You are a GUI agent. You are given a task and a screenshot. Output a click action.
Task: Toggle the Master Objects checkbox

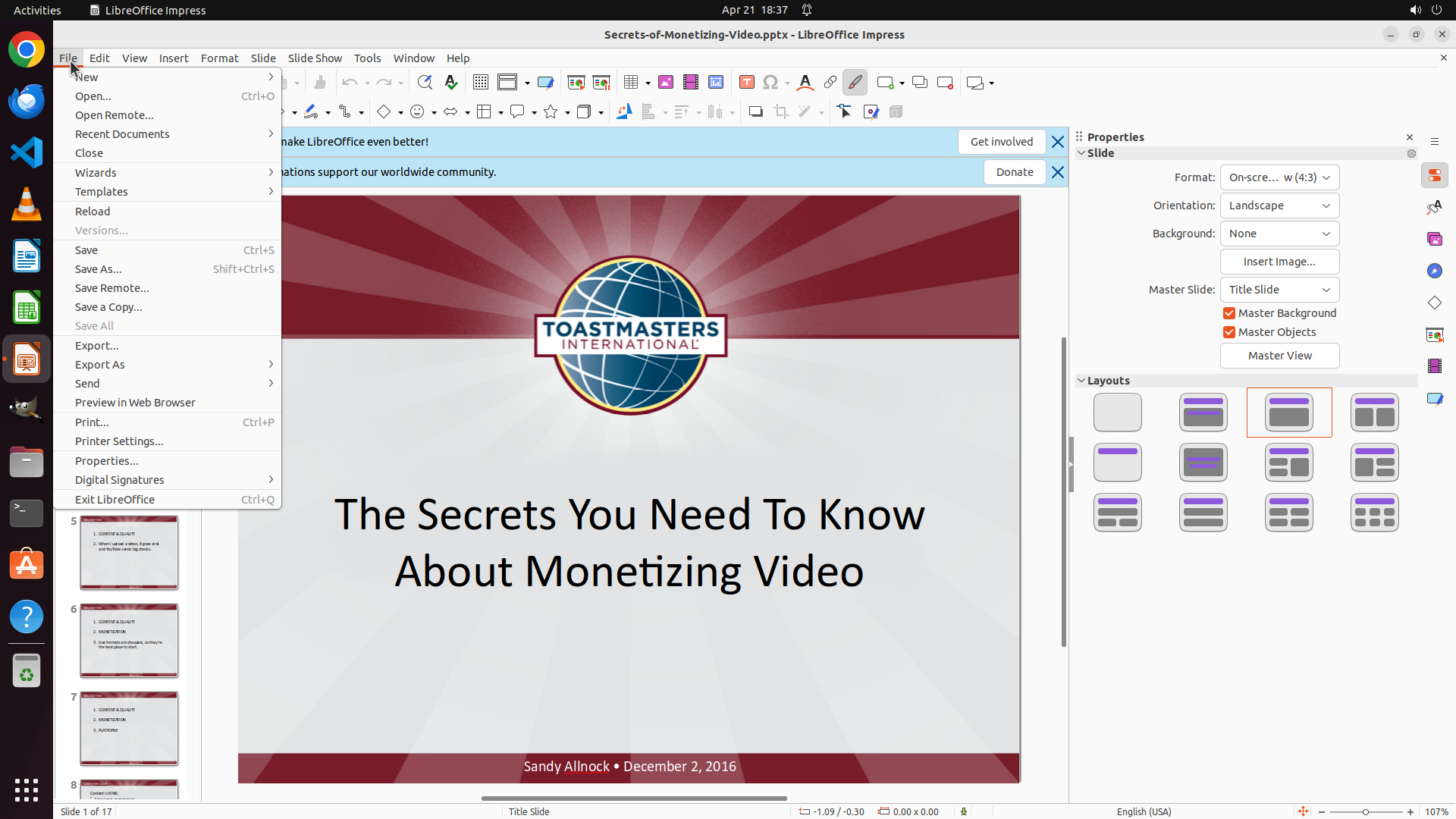(x=1229, y=332)
